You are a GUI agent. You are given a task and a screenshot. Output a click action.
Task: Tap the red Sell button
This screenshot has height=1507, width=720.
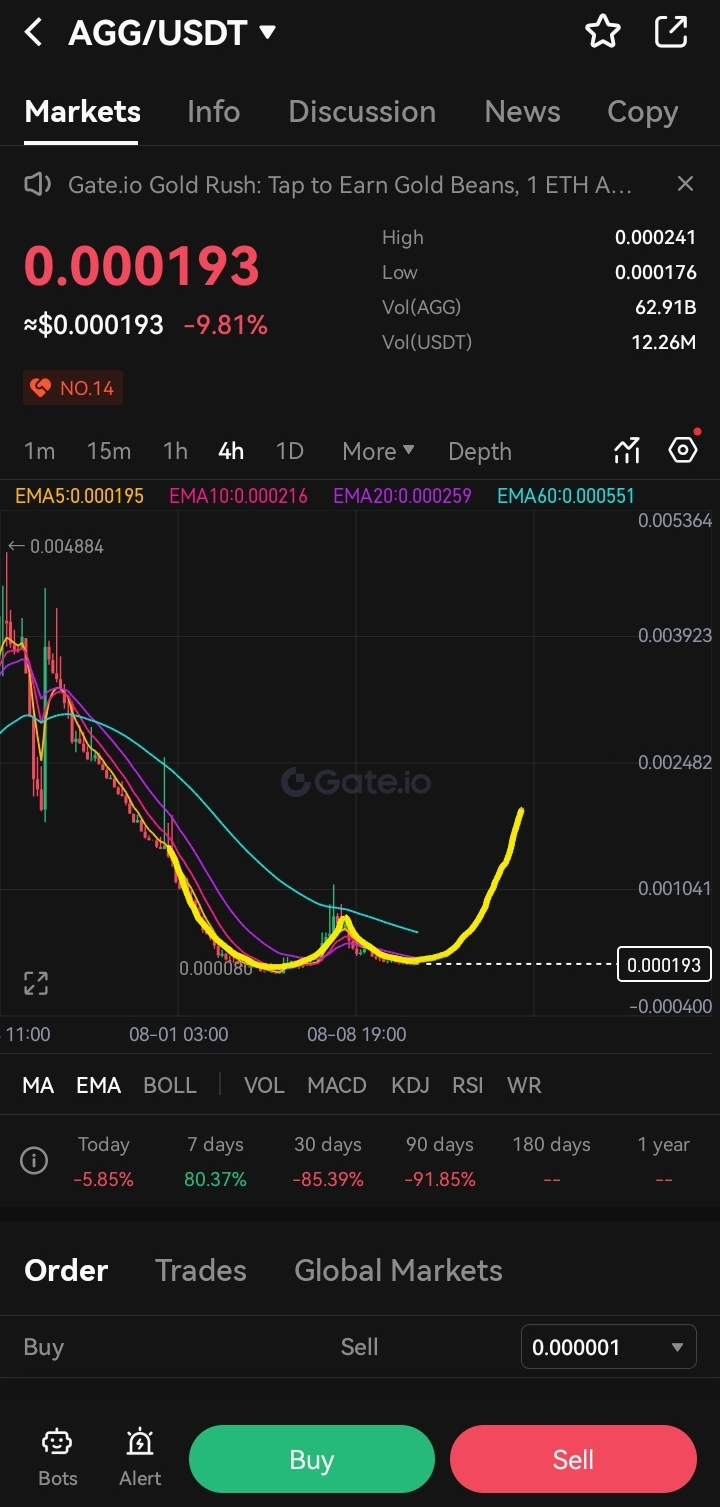(x=573, y=1459)
